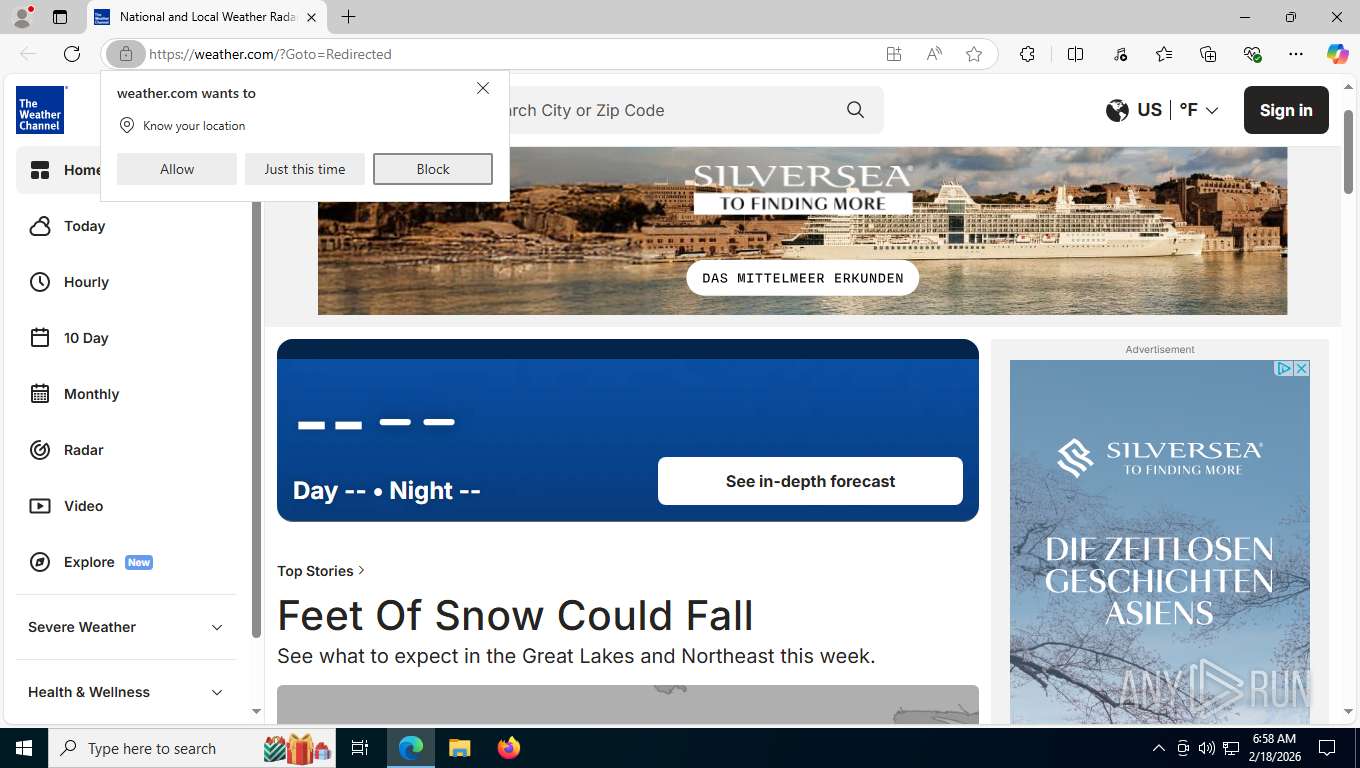Screen dimensions: 1360x768
Task: Block location access
Action: click(x=433, y=169)
